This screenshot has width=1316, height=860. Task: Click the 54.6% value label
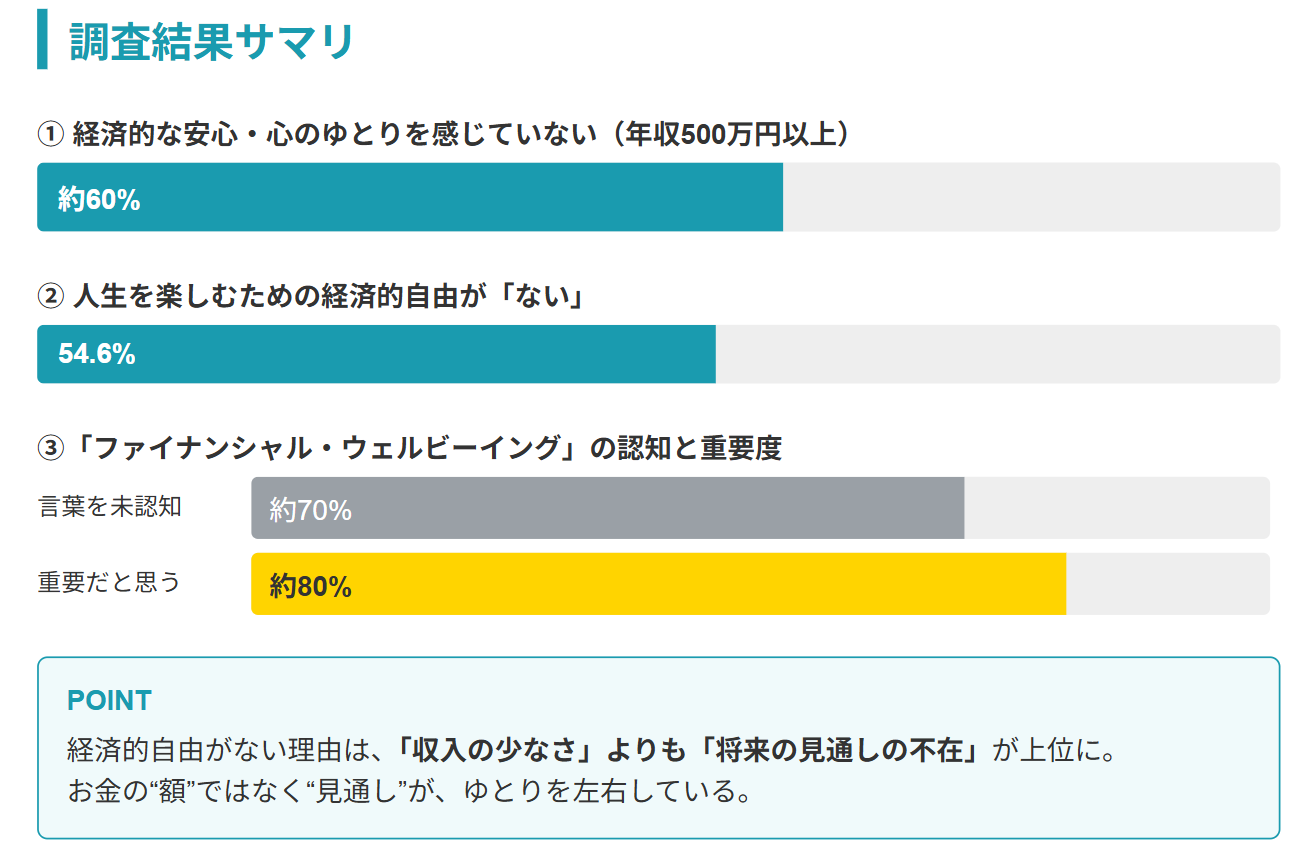97,354
